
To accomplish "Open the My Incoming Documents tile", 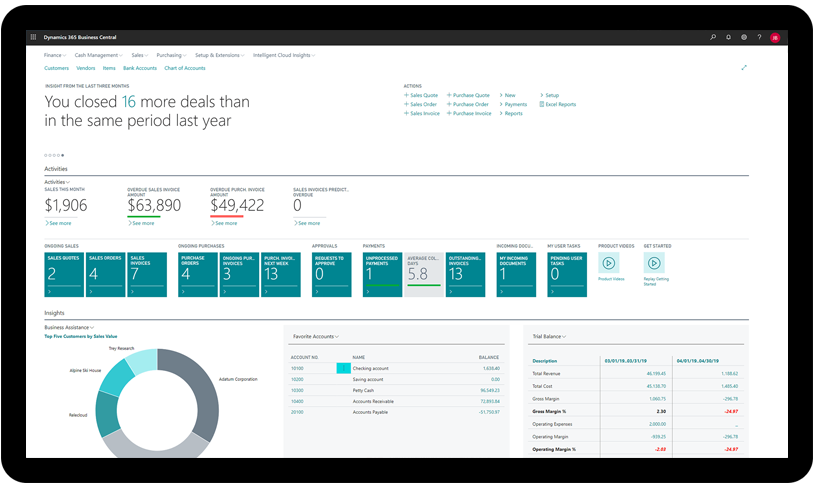I will (x=516, y=275).
